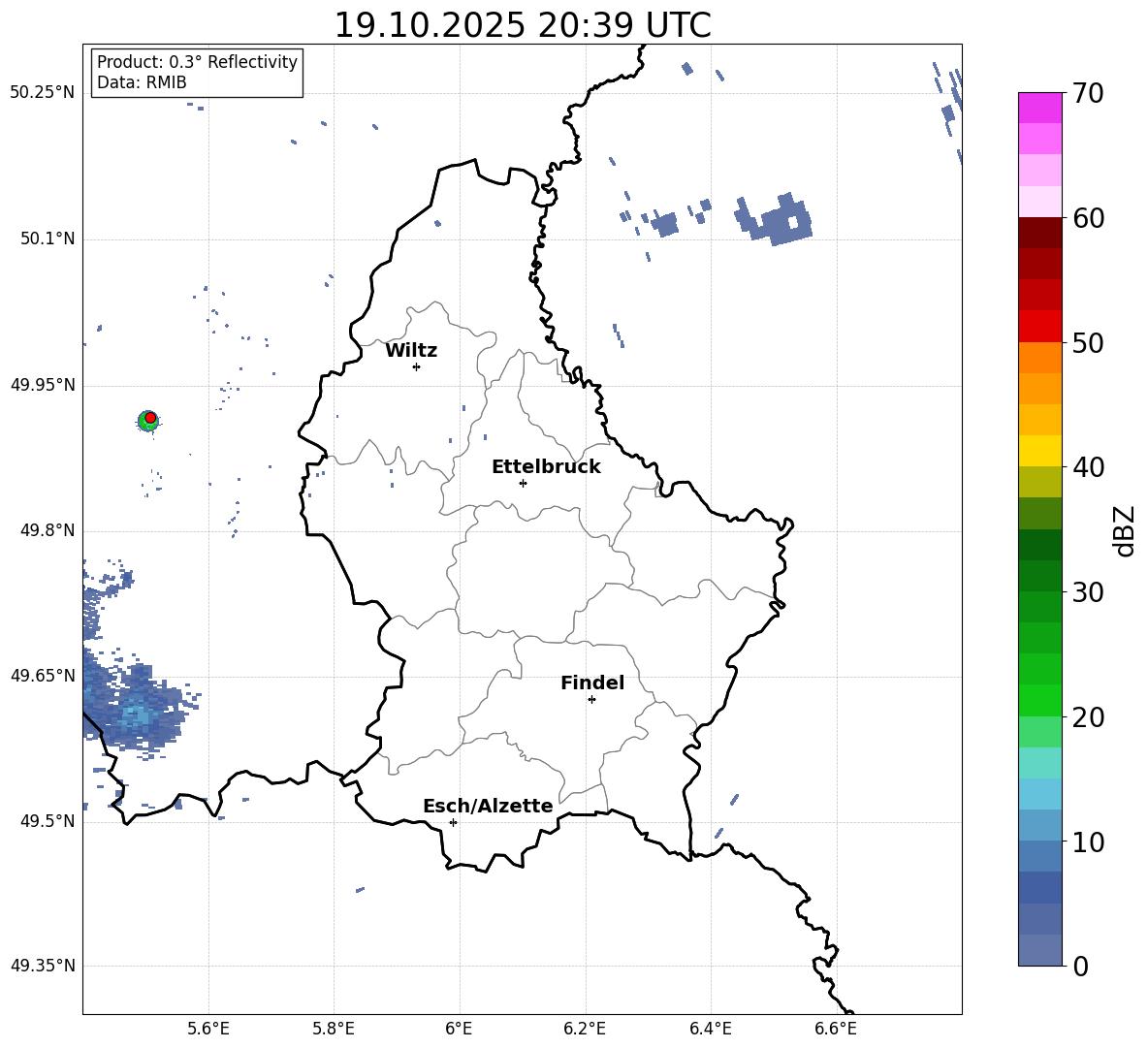Click the 60 tick on colorbar
This screenshot has width=1148, height=1048.
[x=1088, y=218]
